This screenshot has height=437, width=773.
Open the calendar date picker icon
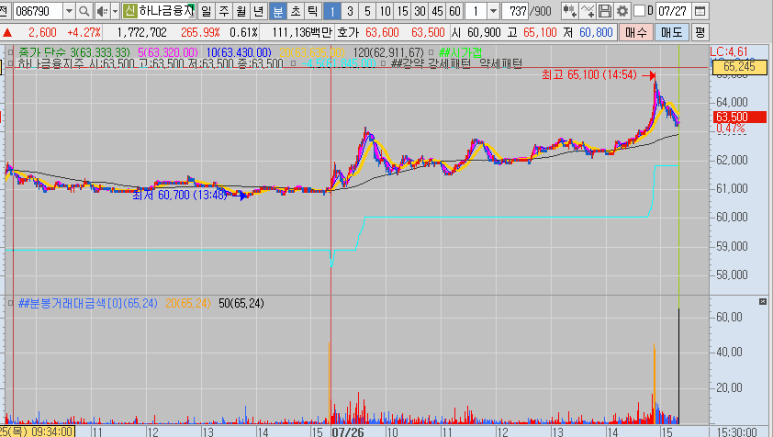coord(699,11)
